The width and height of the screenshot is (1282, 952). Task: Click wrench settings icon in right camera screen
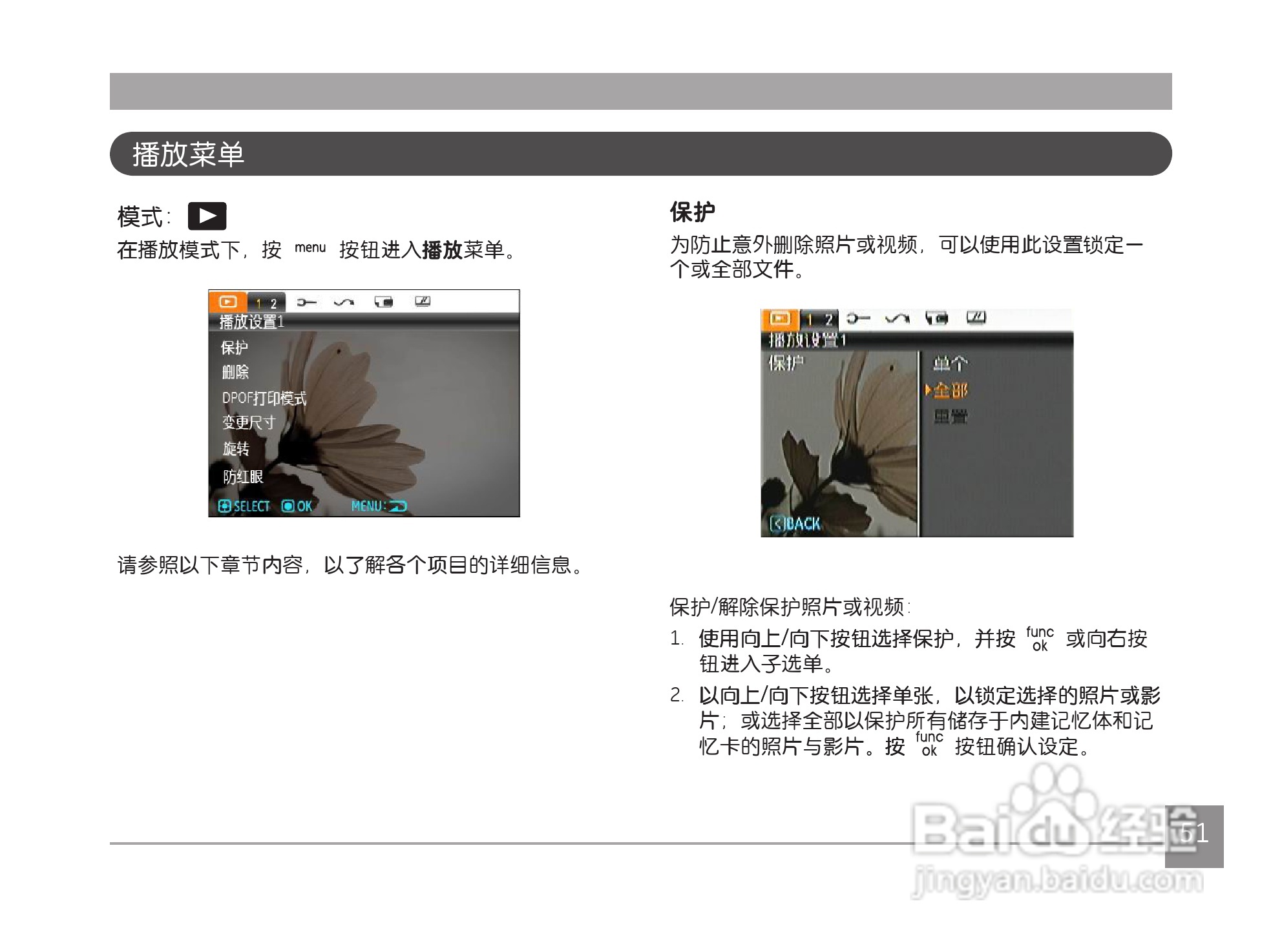(x=858, y=318)
